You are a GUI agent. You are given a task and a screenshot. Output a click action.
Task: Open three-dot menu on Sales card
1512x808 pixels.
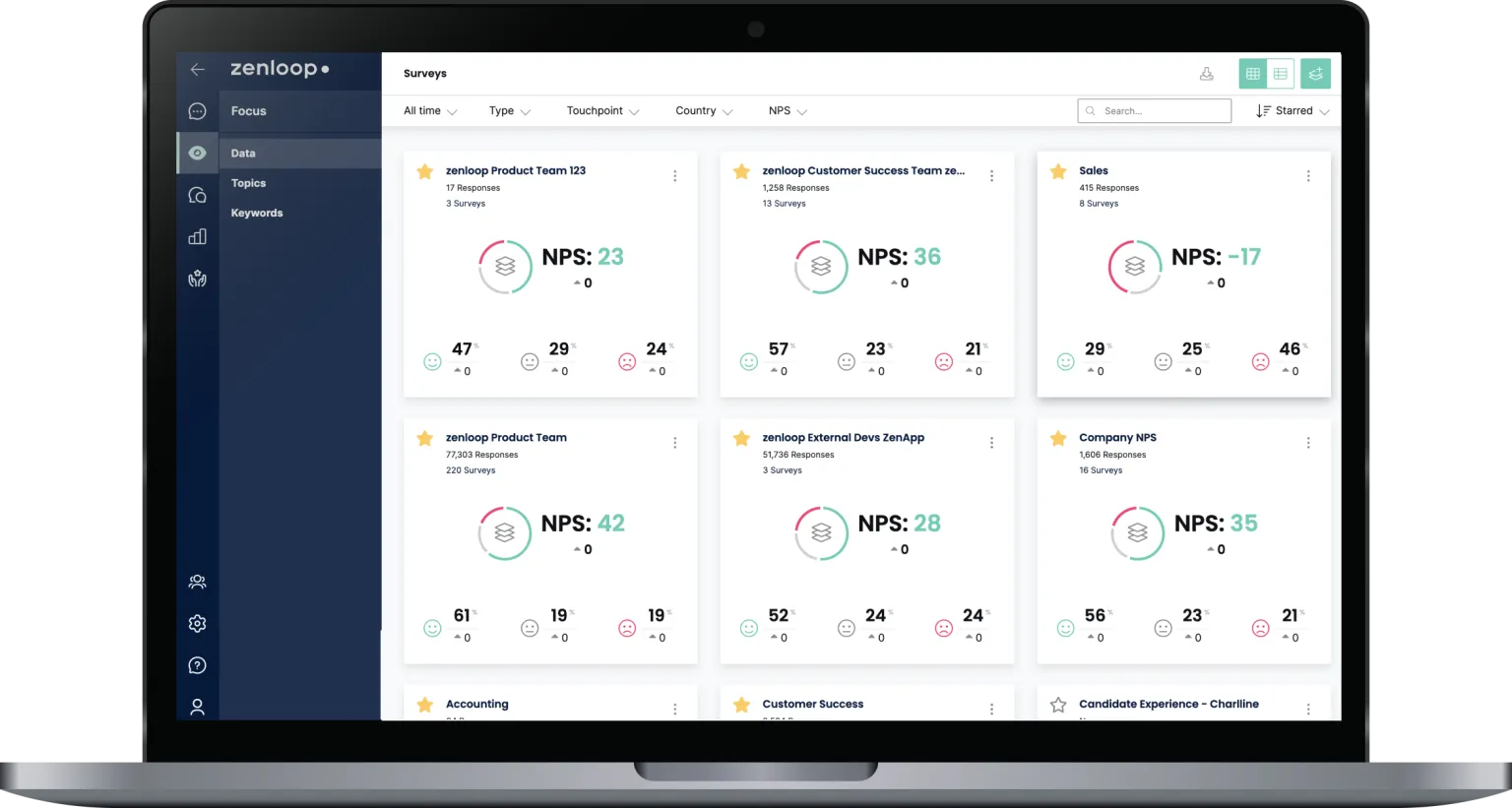click(1308, 176)
